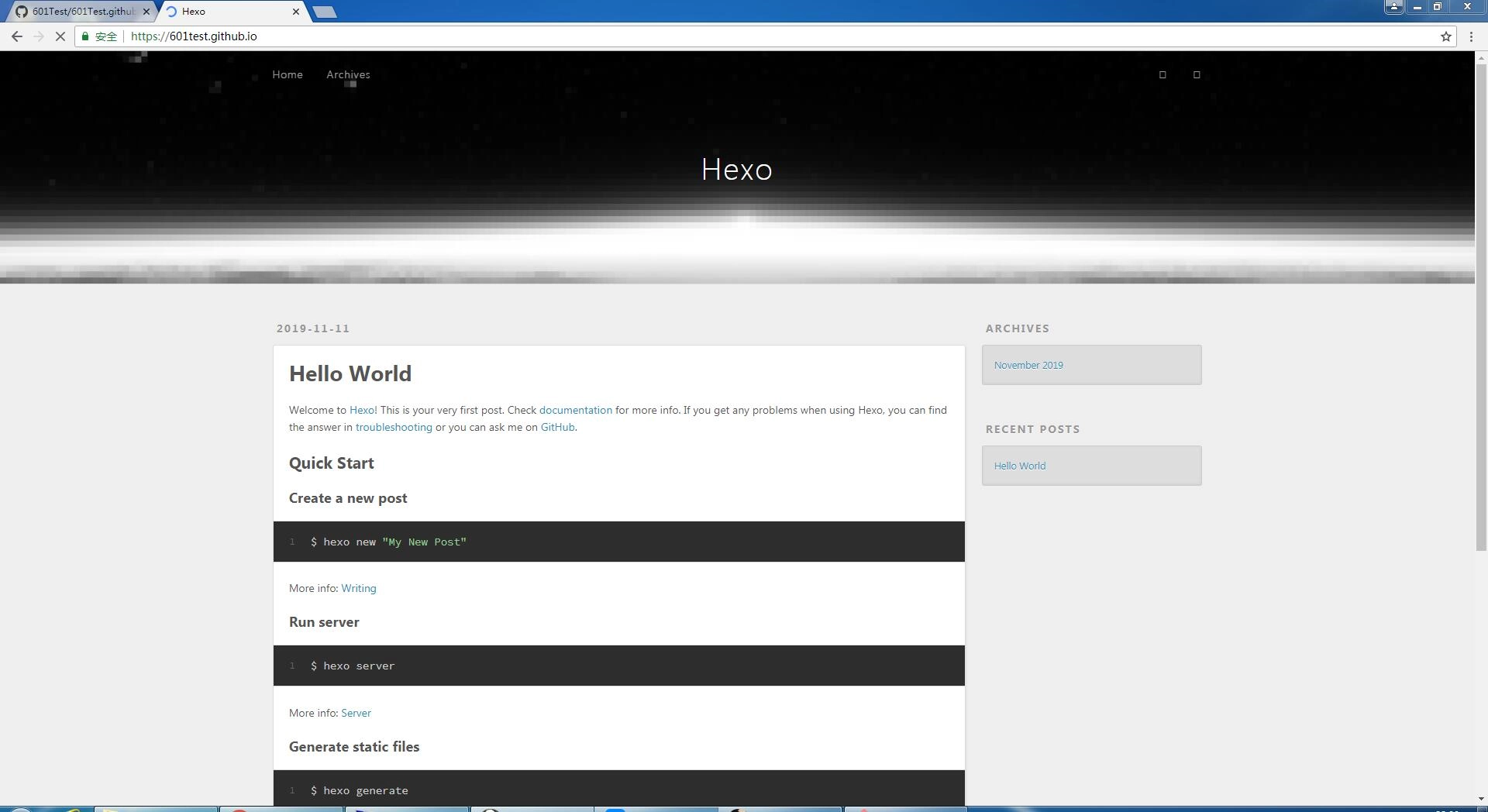Screen dimensions: 1488x812
Task: Click the 'Run server' heading
Action: coord(324,622)
